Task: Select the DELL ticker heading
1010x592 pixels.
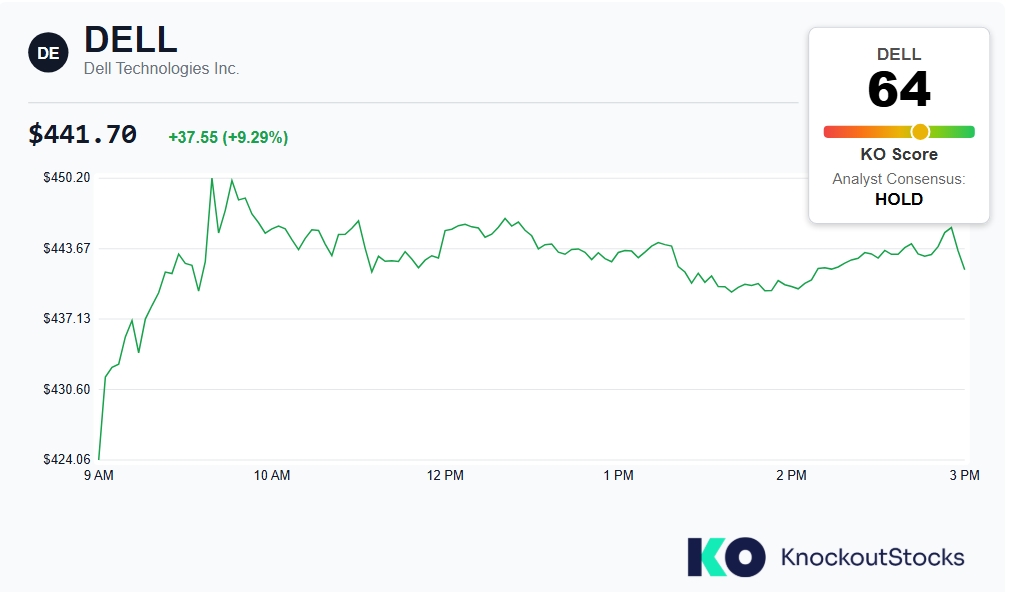Action: tap(131, 39)
